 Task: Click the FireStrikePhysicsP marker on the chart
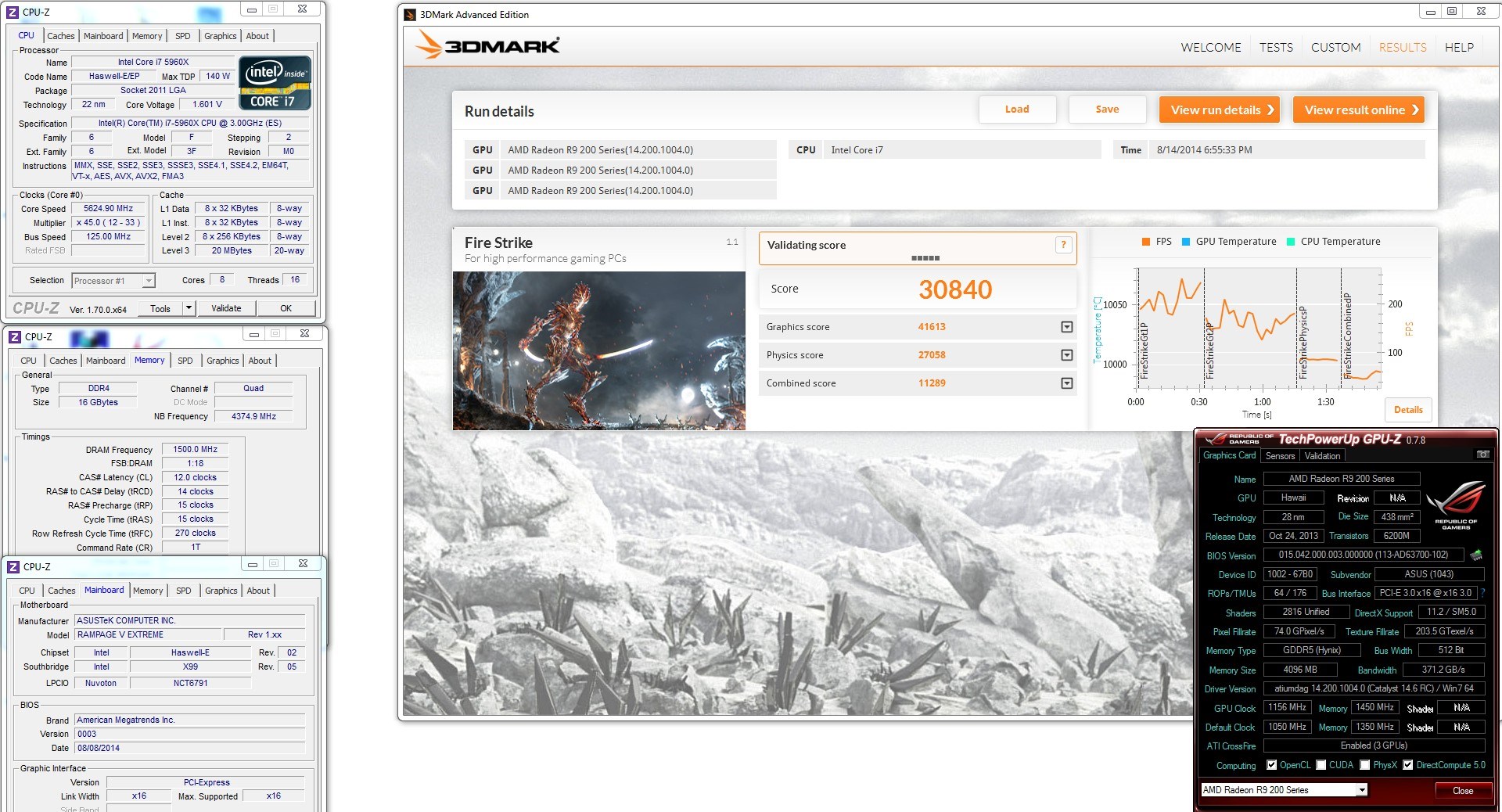coord(1303,343)
